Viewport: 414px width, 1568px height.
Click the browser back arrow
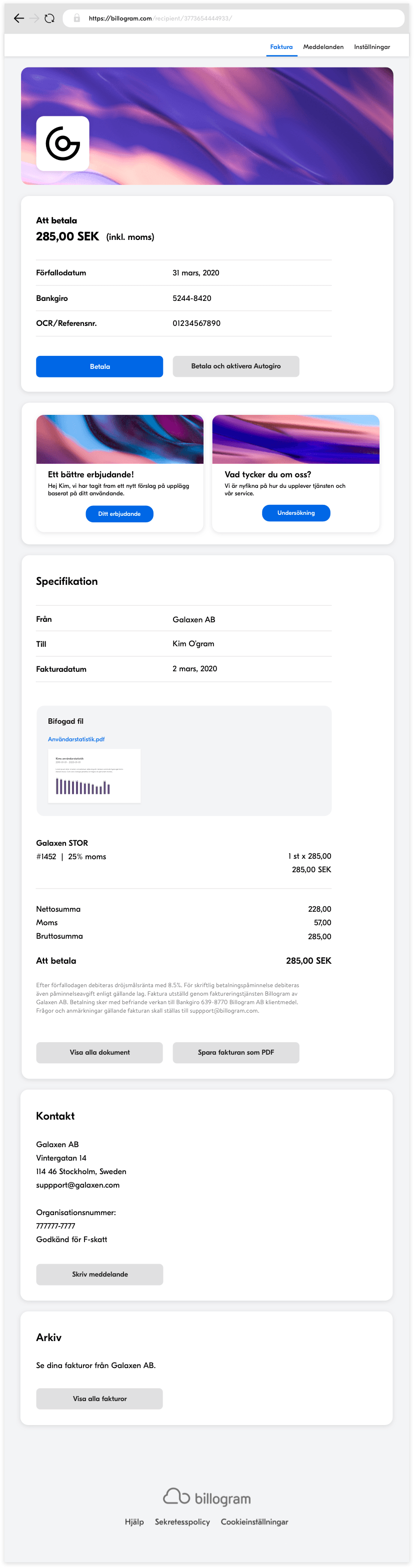click(19, 18)
